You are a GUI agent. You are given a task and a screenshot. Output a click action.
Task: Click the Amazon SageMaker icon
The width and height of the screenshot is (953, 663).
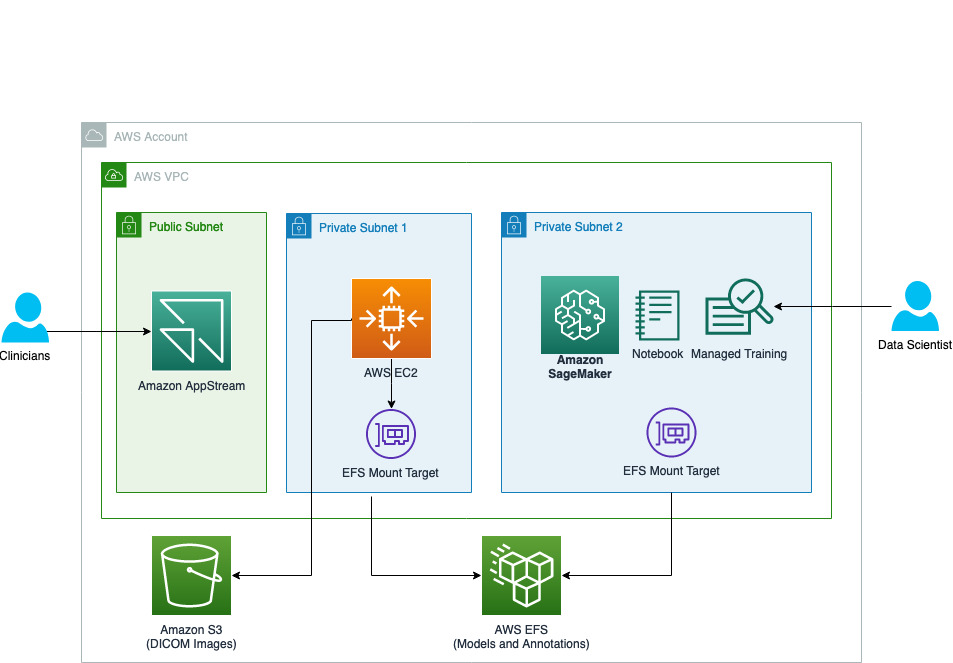tap(580, 315)
